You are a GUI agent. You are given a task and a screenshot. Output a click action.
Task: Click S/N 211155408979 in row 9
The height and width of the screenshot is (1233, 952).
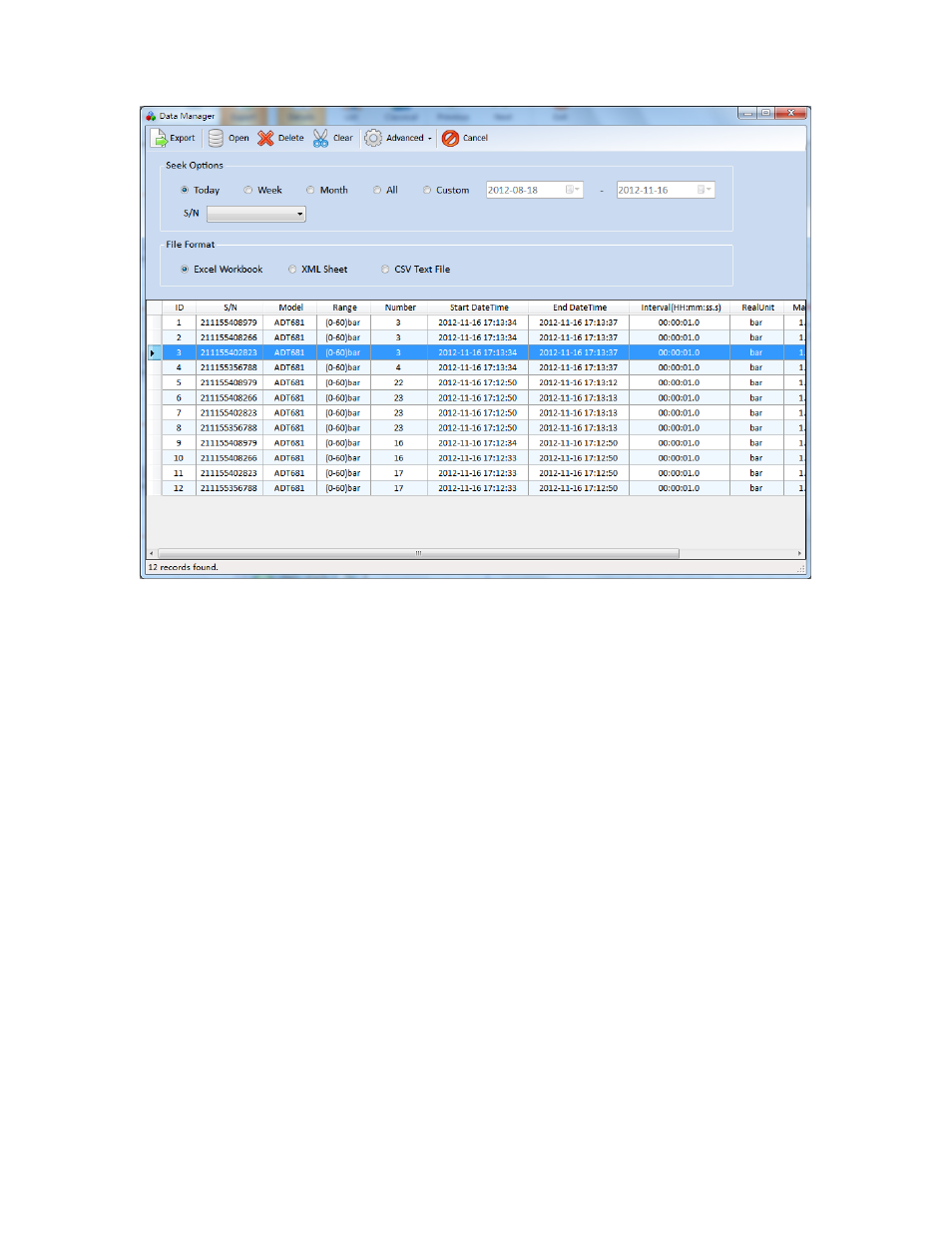(x=229, y=443)
